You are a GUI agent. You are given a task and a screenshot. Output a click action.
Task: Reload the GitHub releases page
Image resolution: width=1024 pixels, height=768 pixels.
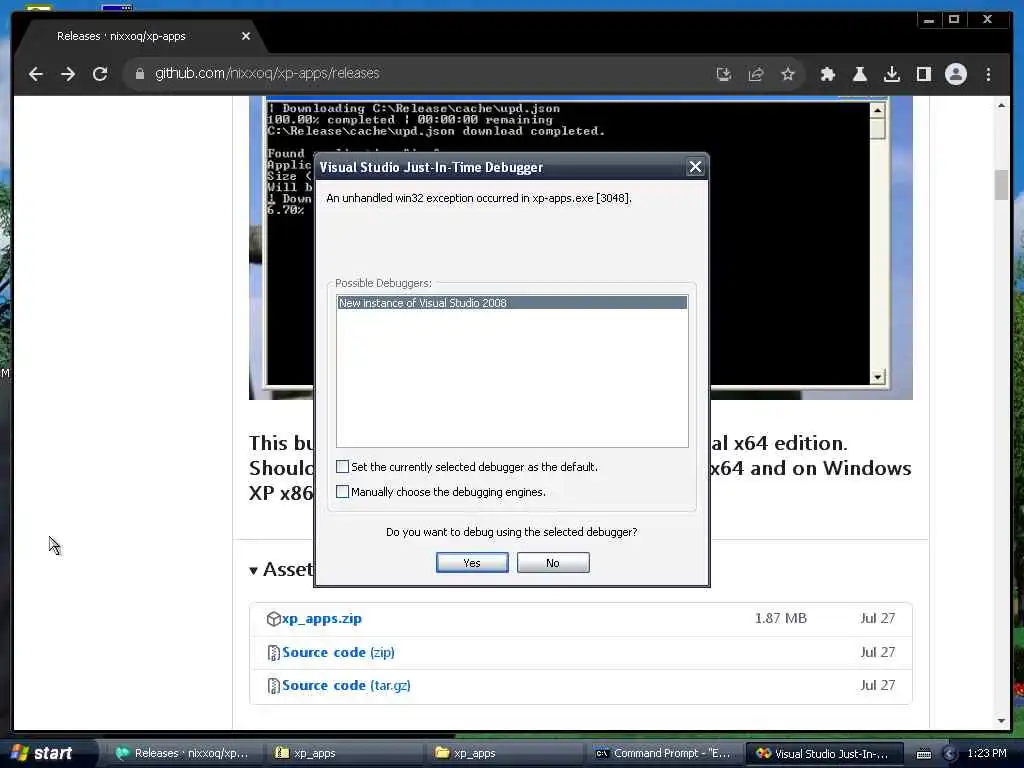pyautogui.click(x=100, y=74)
